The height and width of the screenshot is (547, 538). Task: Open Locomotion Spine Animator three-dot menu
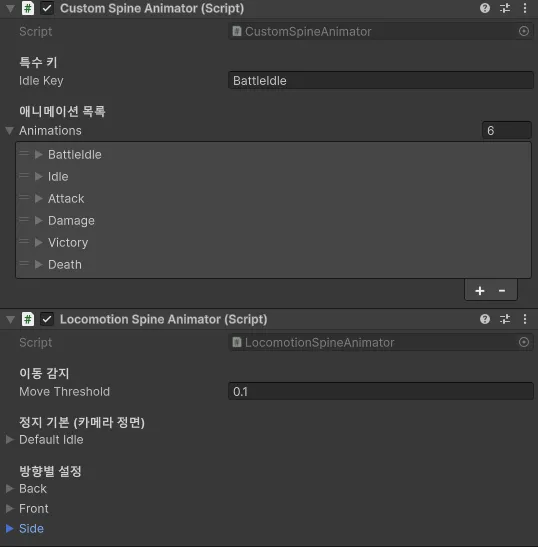(525, 319)
